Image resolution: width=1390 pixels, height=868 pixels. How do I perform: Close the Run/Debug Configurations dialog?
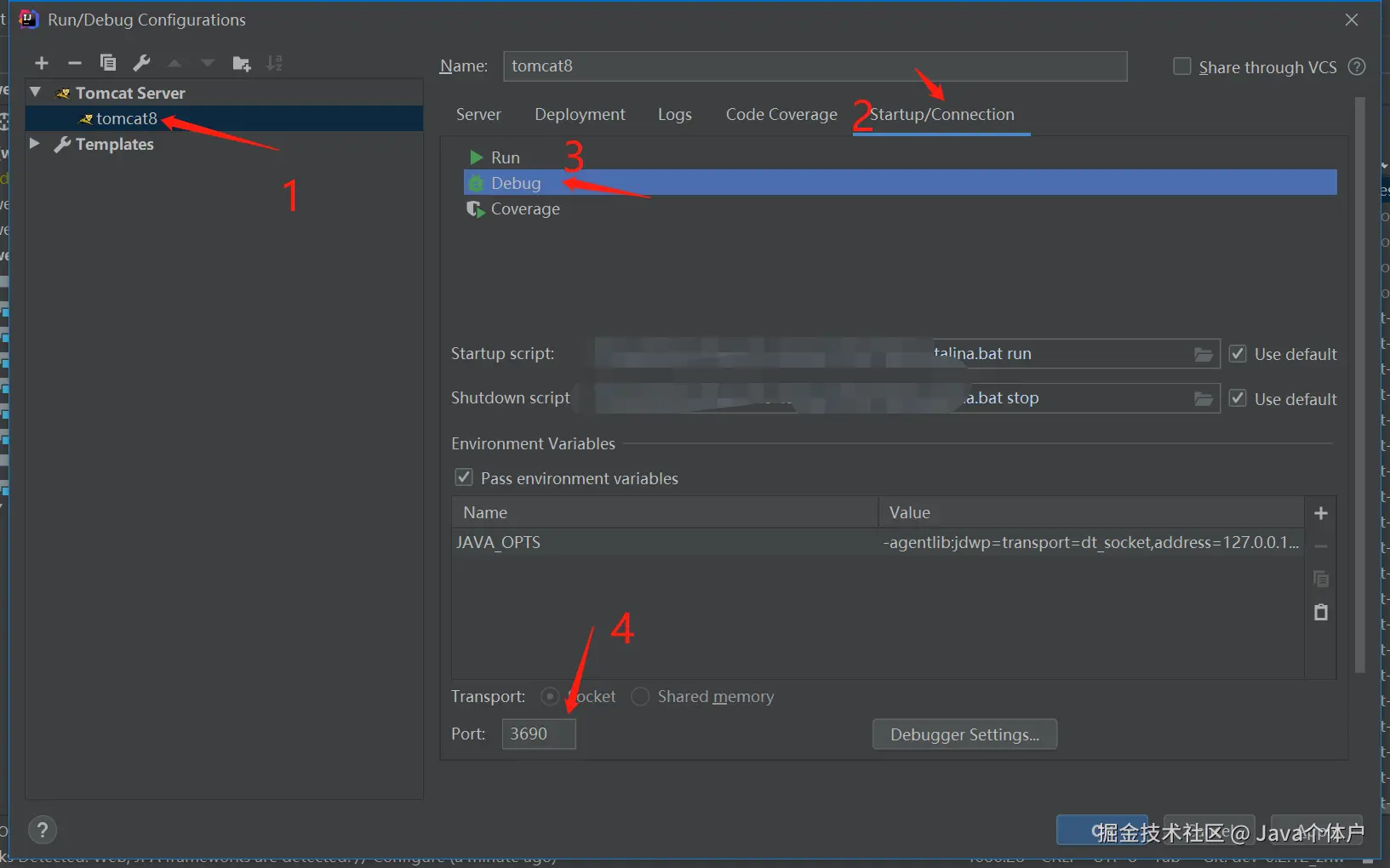1352,20
